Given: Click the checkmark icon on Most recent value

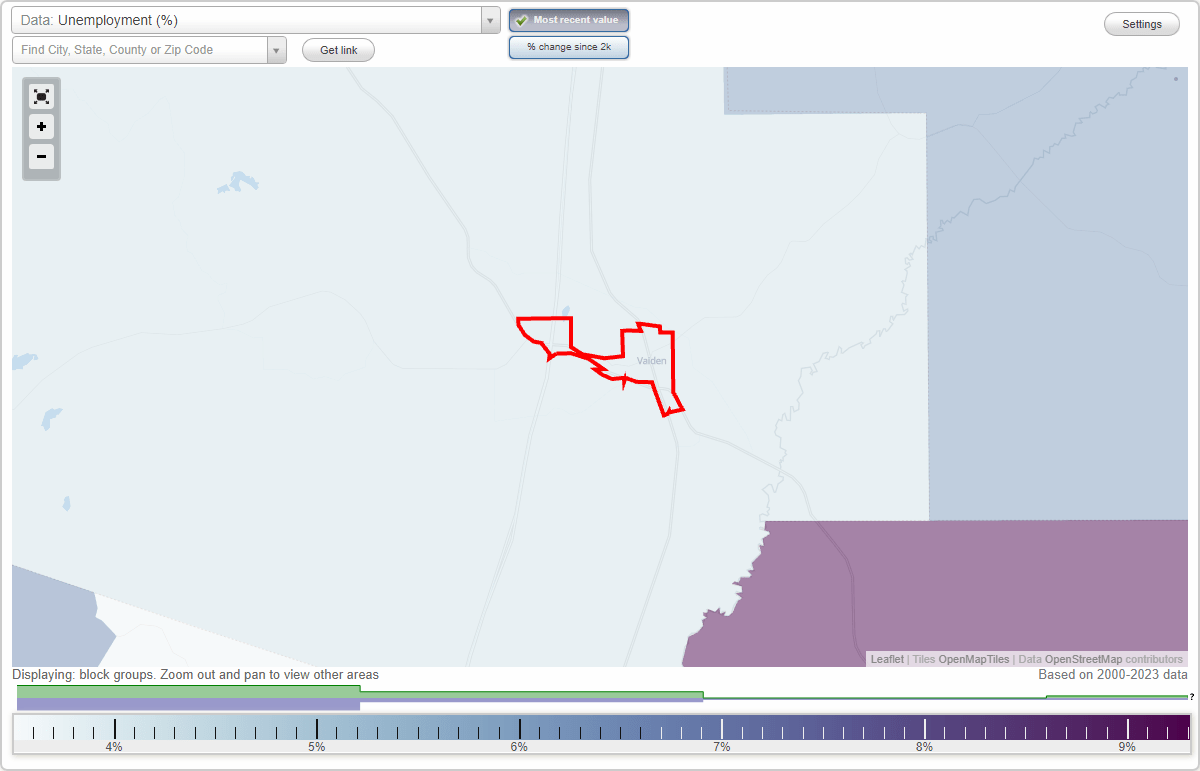Looking at the screenshot, I should click(x=521, y=20).
